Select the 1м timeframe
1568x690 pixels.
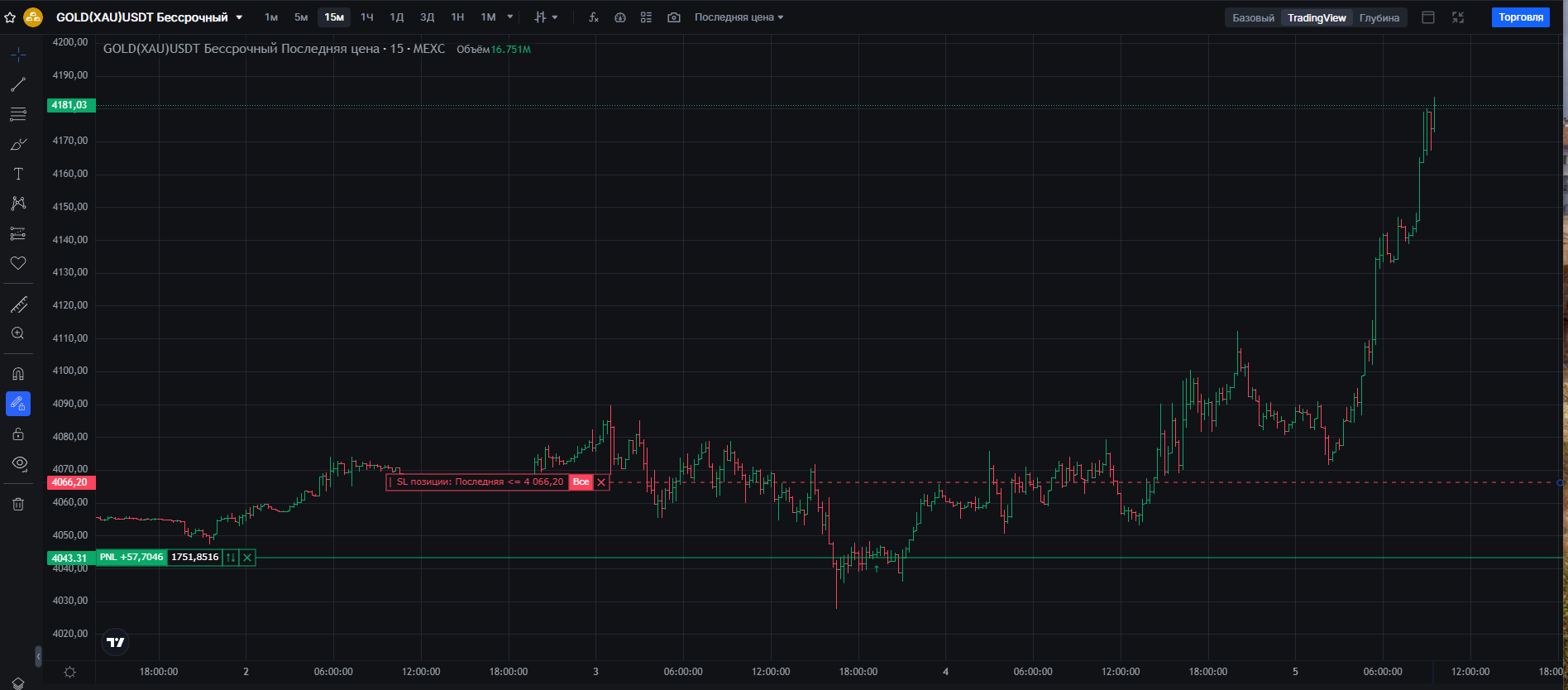pos(271,17)
